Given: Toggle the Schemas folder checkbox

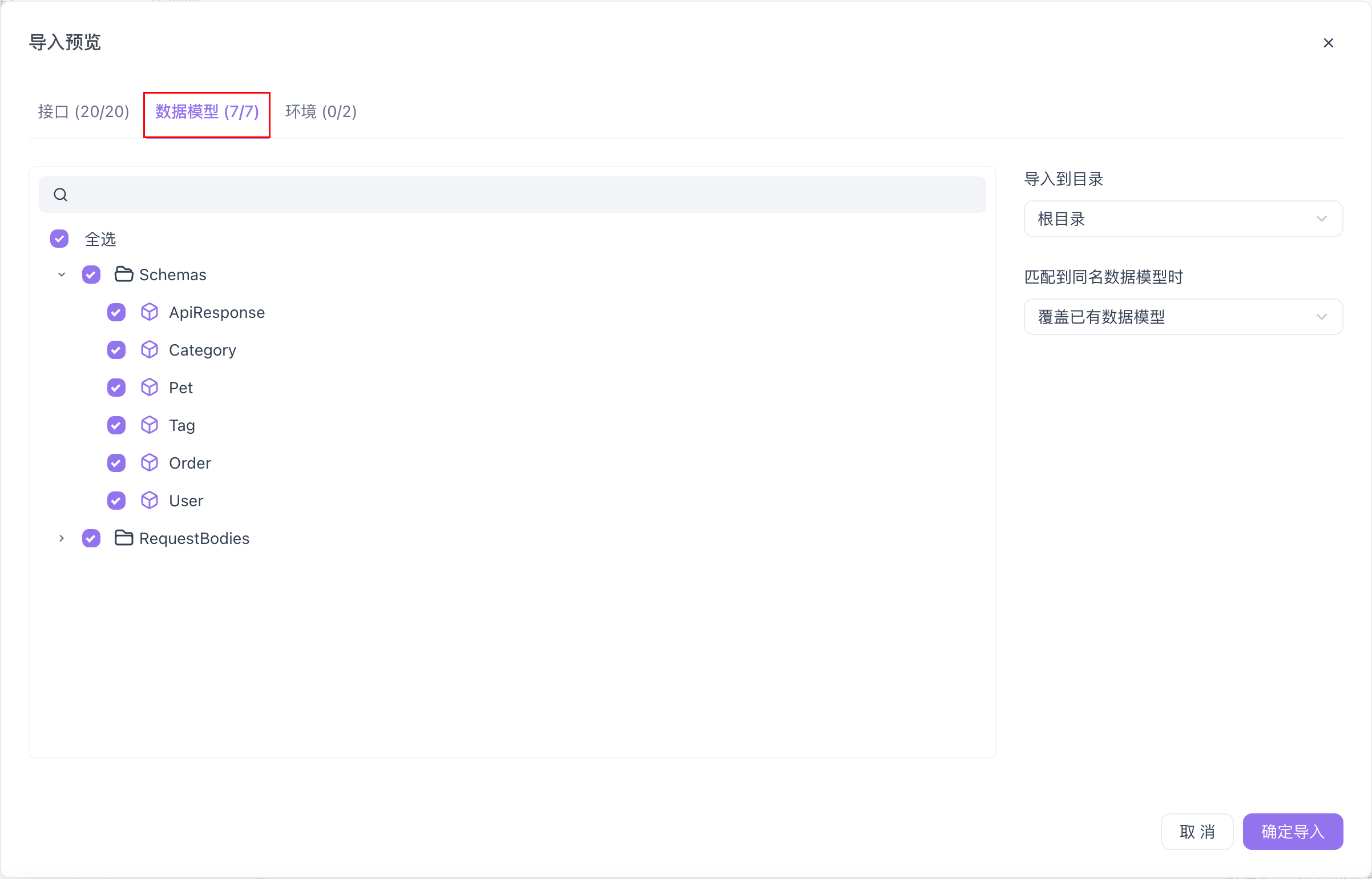Looking at the screenshot, I should pyautogui.click(x=91, y=275).
